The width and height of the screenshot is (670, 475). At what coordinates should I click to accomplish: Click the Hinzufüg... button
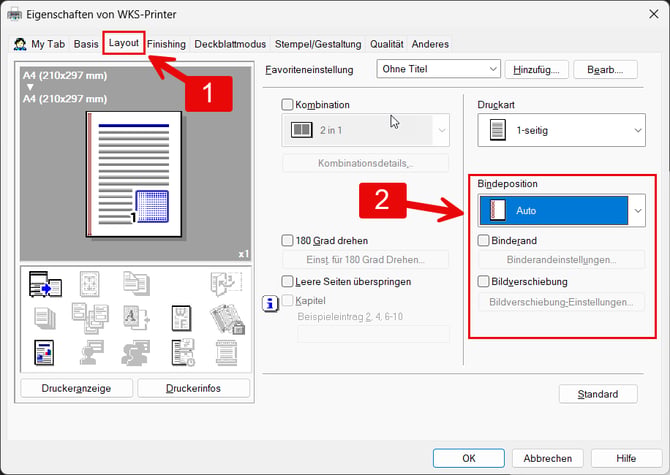537,70
